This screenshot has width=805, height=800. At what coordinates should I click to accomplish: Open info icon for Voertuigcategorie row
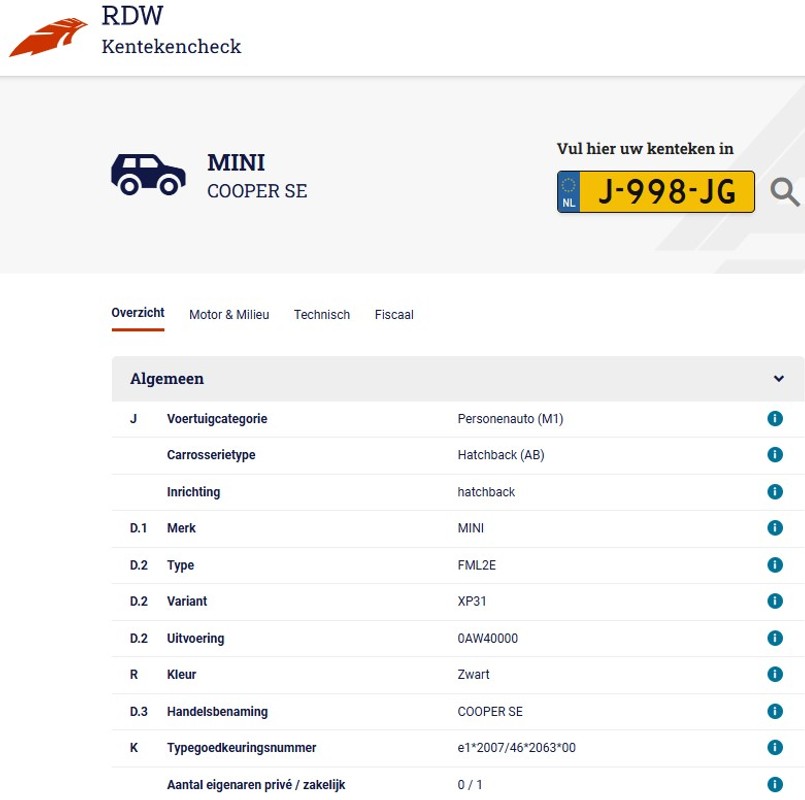click(x=775, y=418)
